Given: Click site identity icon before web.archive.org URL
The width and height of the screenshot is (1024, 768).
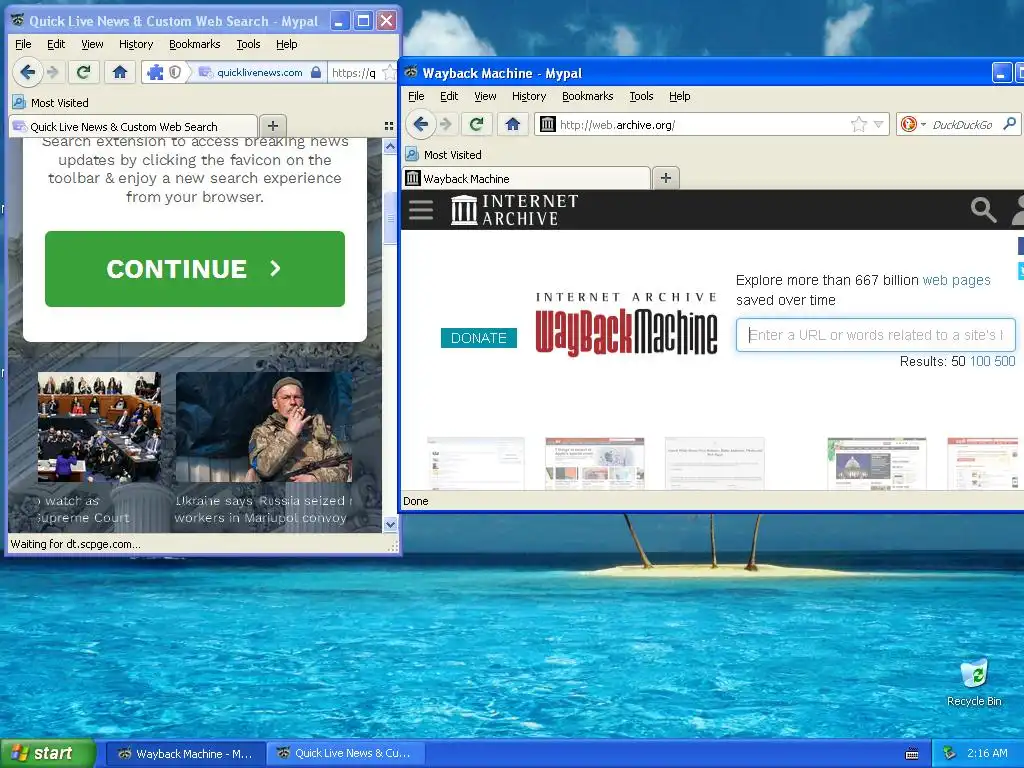Looking at the screenshot, I should [548, 124].
